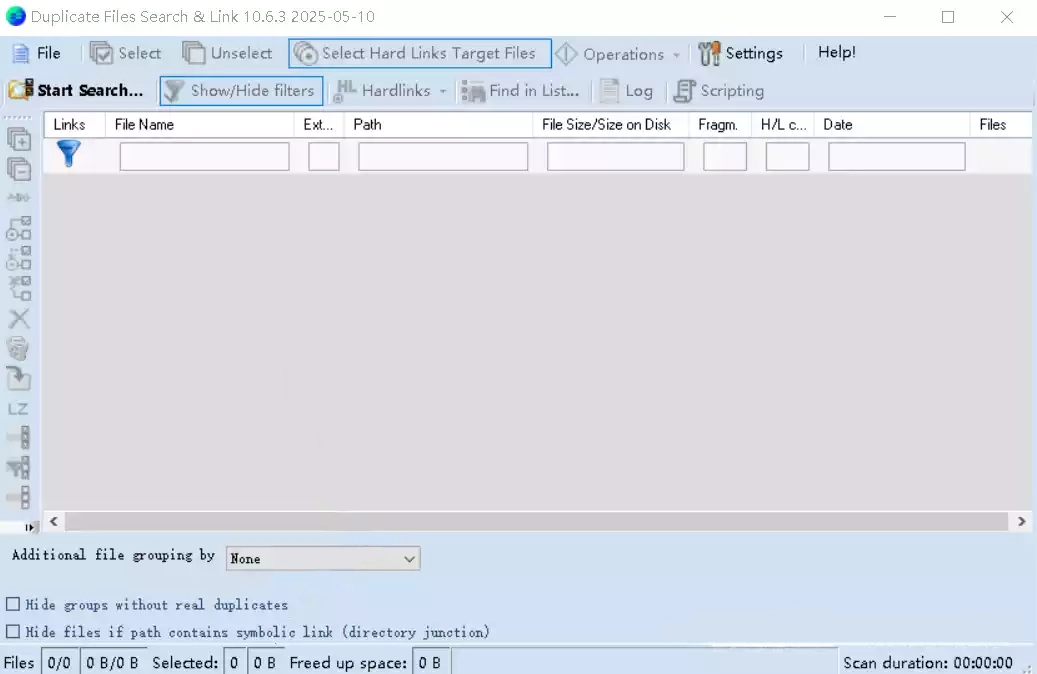Click the horizontal scrollbar left arrow
Screen dimensions: 1037x674
(54, 521)
